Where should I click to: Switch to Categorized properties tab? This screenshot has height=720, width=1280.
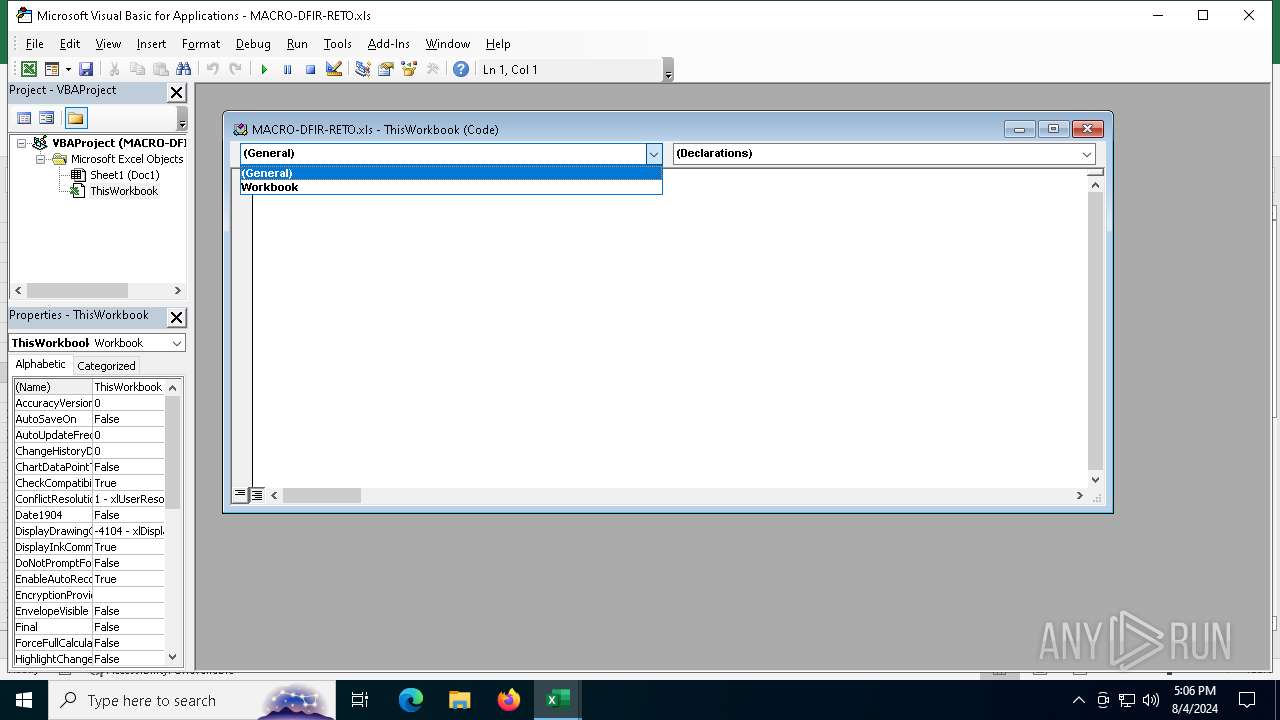pos(106,365)
